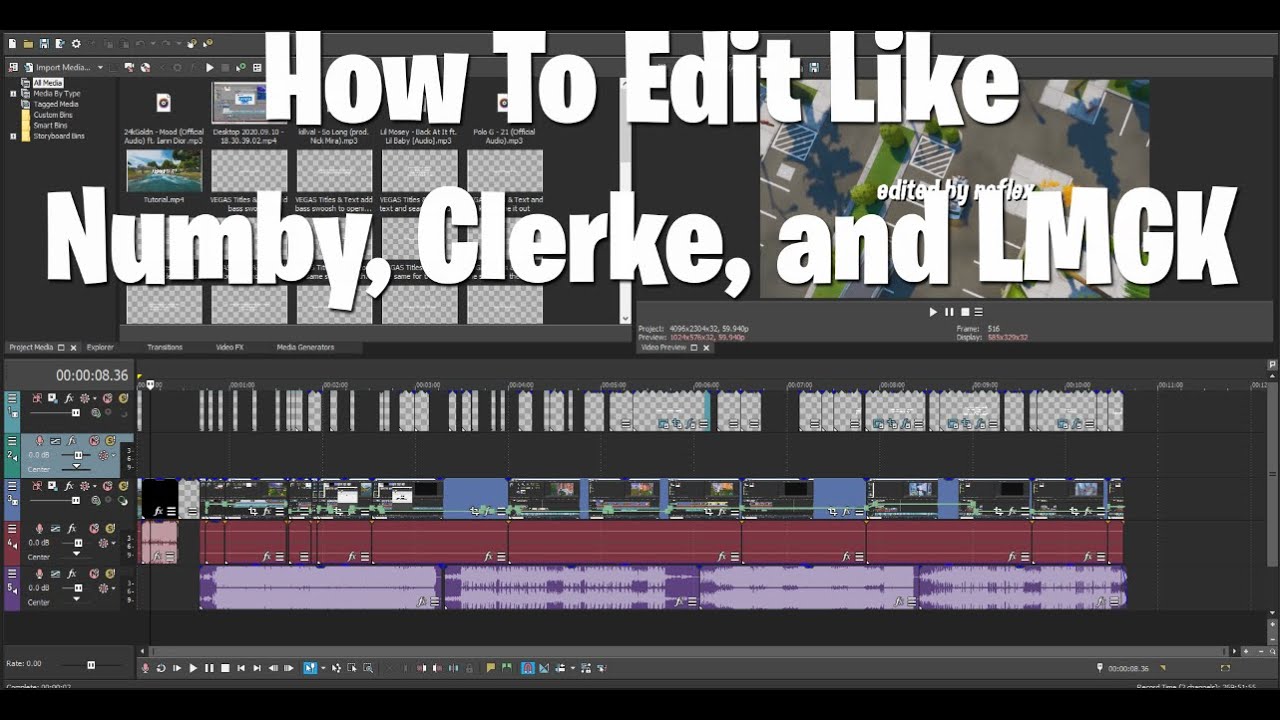Select the Tutorial.mp4 thumbnail
Image resolution: width=1280 pixels, height=720 pixels.
coord(164,171)
